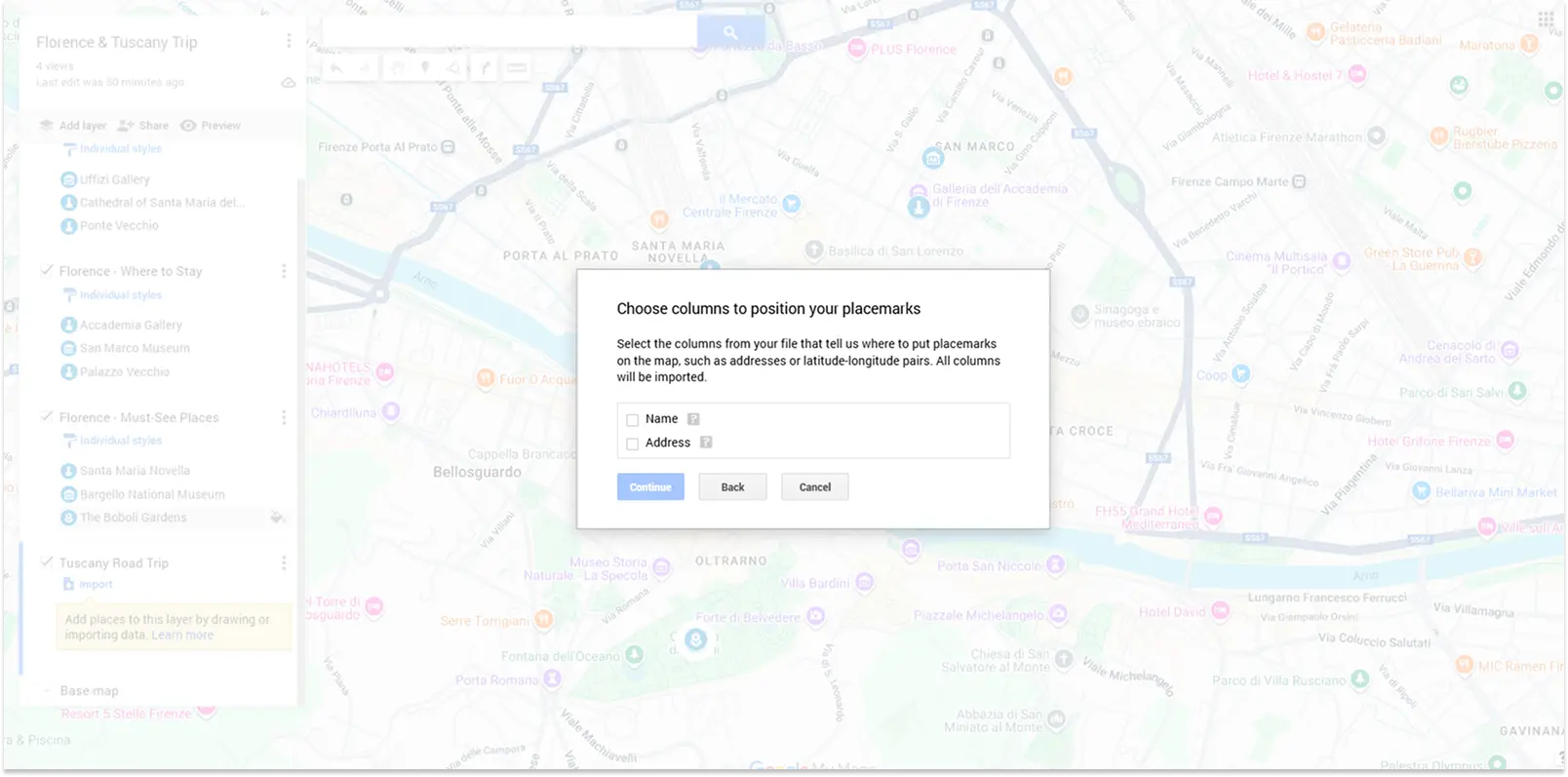The image size is (1568, 777).
Task: Click the Continue button in dialog
Action: click(650, 487)
